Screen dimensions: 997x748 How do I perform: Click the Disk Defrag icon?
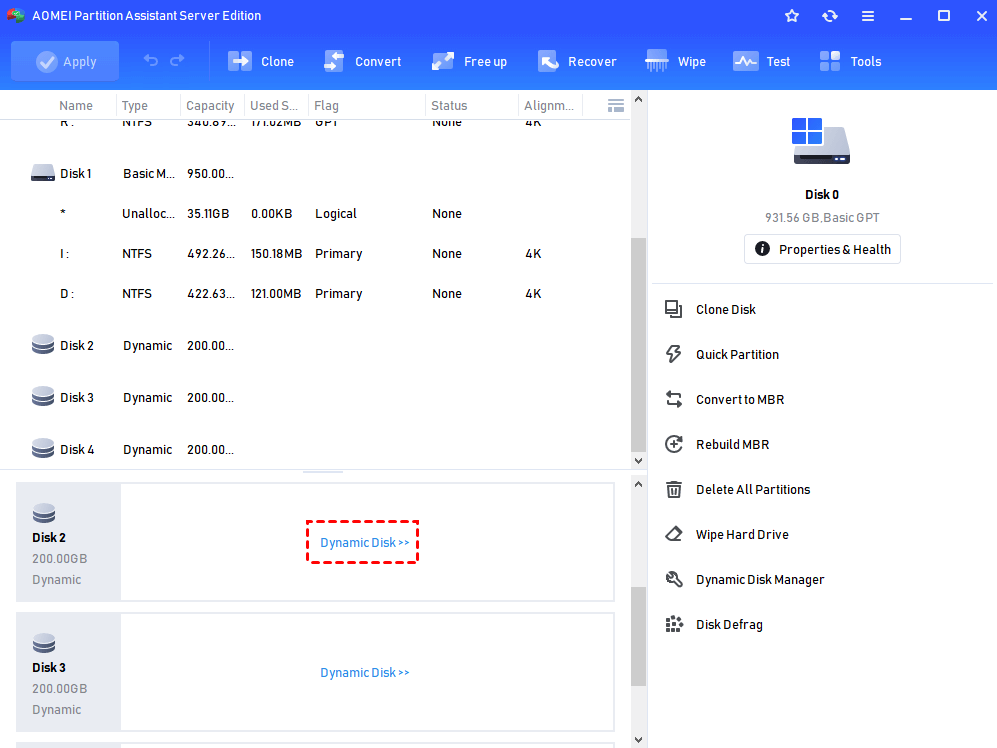pyautogui.click(x=673, y=625)
